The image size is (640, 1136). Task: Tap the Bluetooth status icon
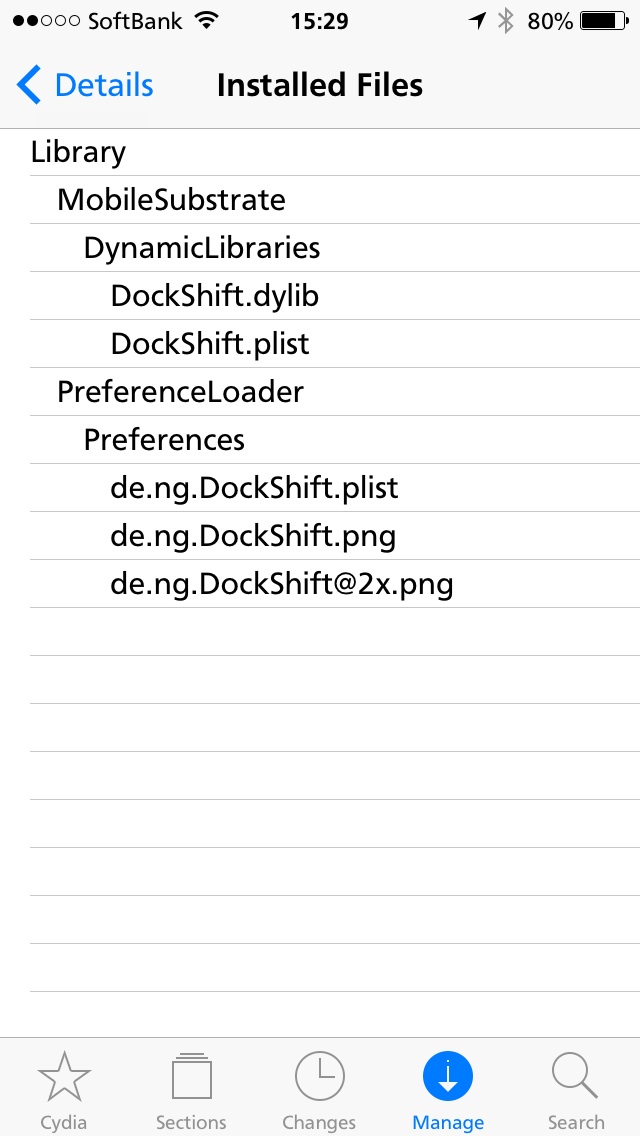tap(505, 21)
